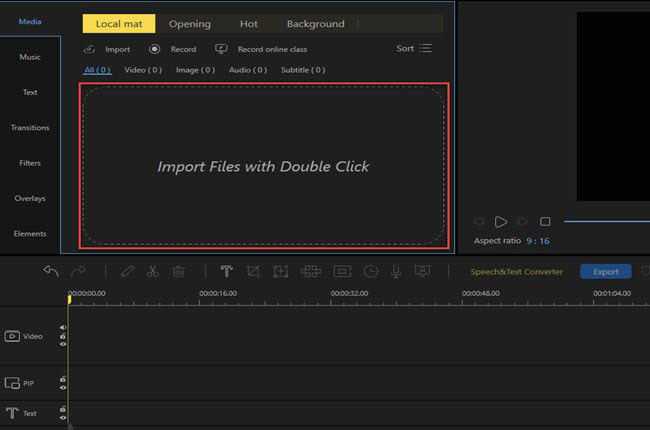
Task: Click the blue Export button
Action: pos(606,271)
